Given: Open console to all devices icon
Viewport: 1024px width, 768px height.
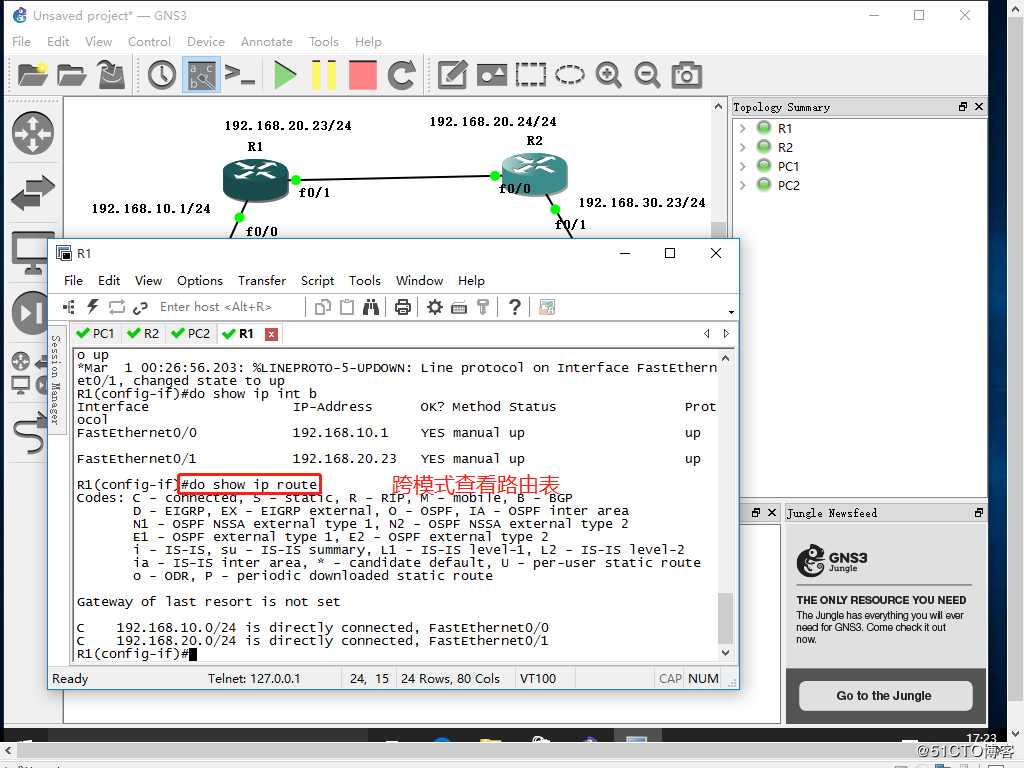Looking at the screenshot, I should pos(239,75).
